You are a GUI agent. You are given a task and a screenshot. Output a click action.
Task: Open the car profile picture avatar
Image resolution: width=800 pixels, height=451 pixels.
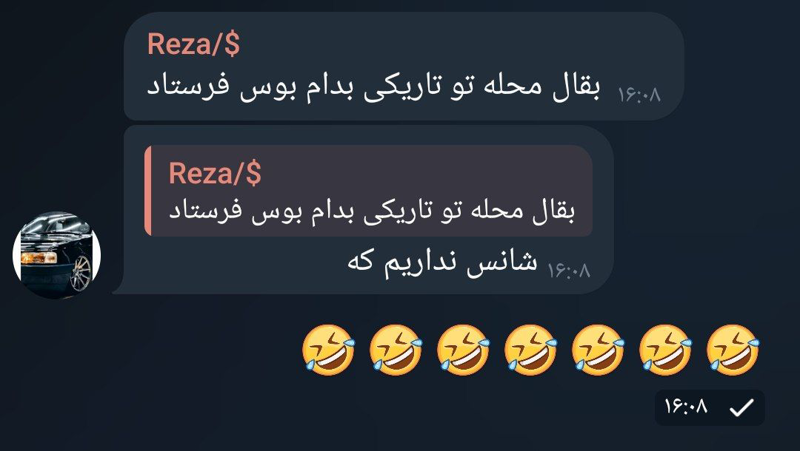(57, 255)
